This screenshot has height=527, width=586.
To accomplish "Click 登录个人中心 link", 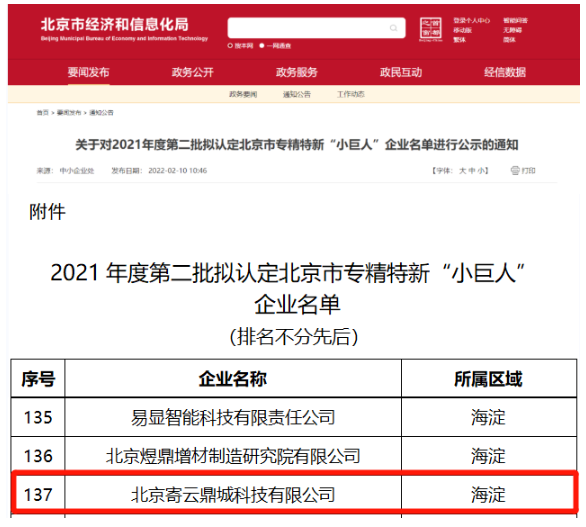I will pos(472,21).
